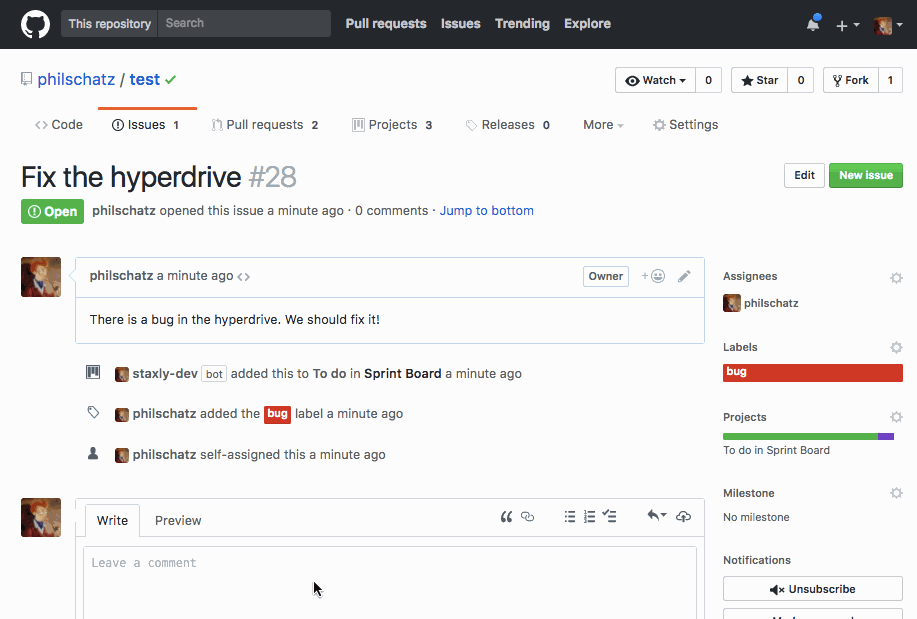This screenshot has height=619, width=917.
Task: Insert a bulleted list
Action: pyautogui.click(x=570, y=516)
